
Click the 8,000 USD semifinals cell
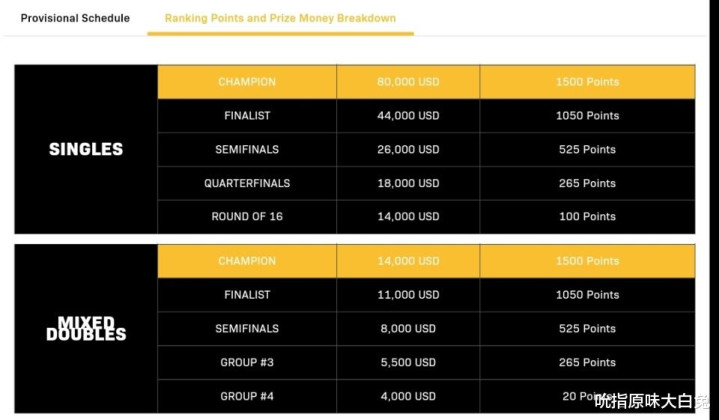coord(408,329)
